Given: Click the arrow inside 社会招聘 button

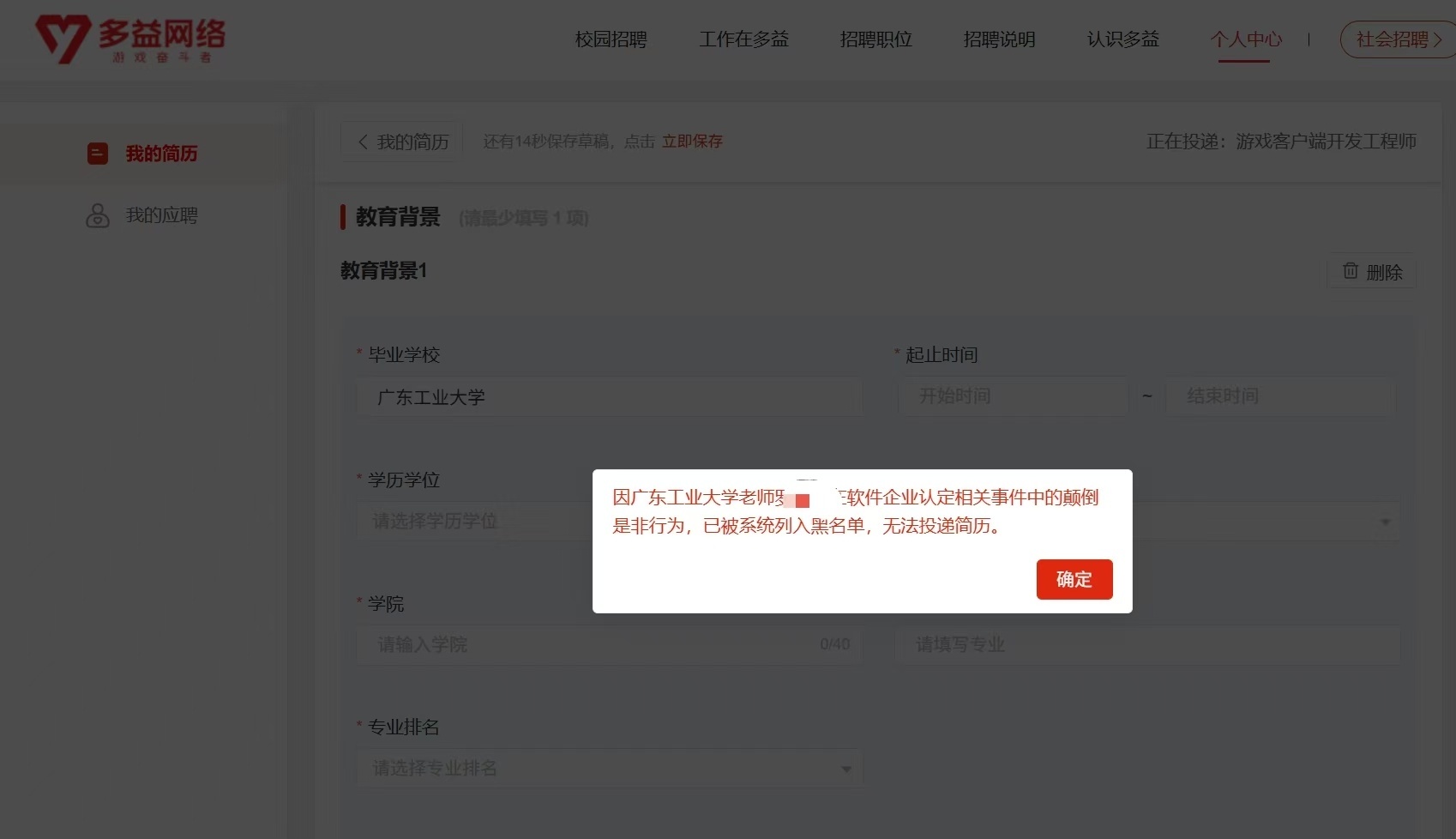Looking at the screenshot, I should coord(1440,39).
